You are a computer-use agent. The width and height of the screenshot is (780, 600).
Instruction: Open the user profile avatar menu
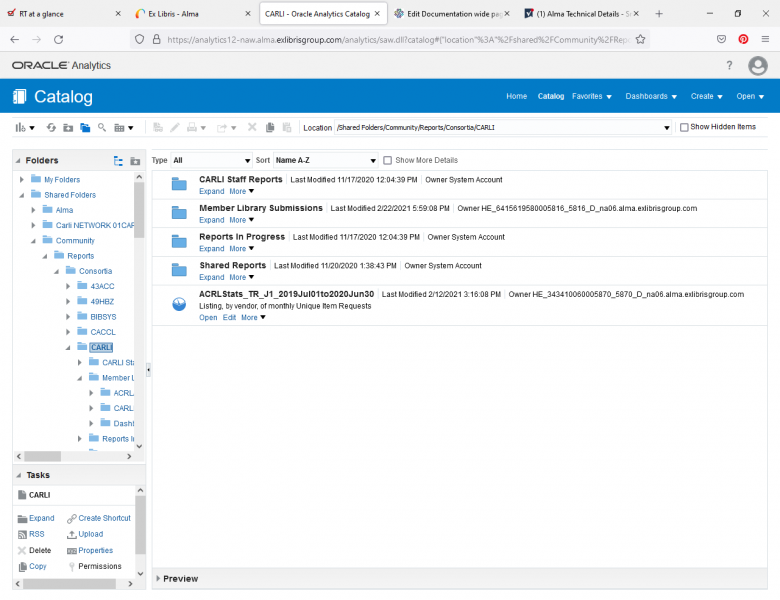point(758,65)
